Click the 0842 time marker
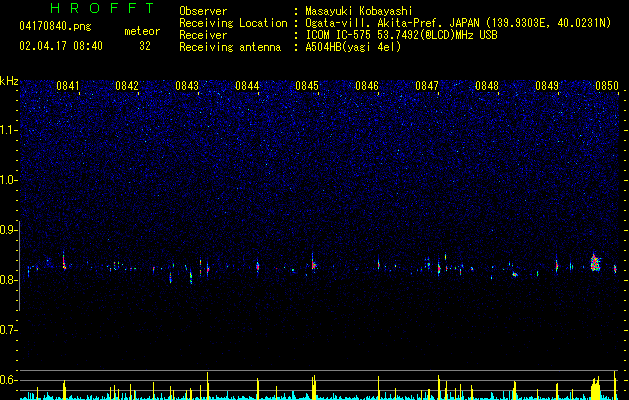Image resolution: width=629 pixels, height=400 pixels. pyautogui.click(x=127, y=86)
